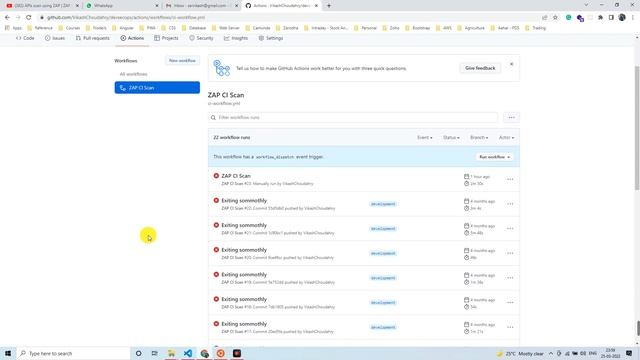Open workflow options menu beside filter field
640x360 pixels.
pyautogui.click(x=511, y=118)
